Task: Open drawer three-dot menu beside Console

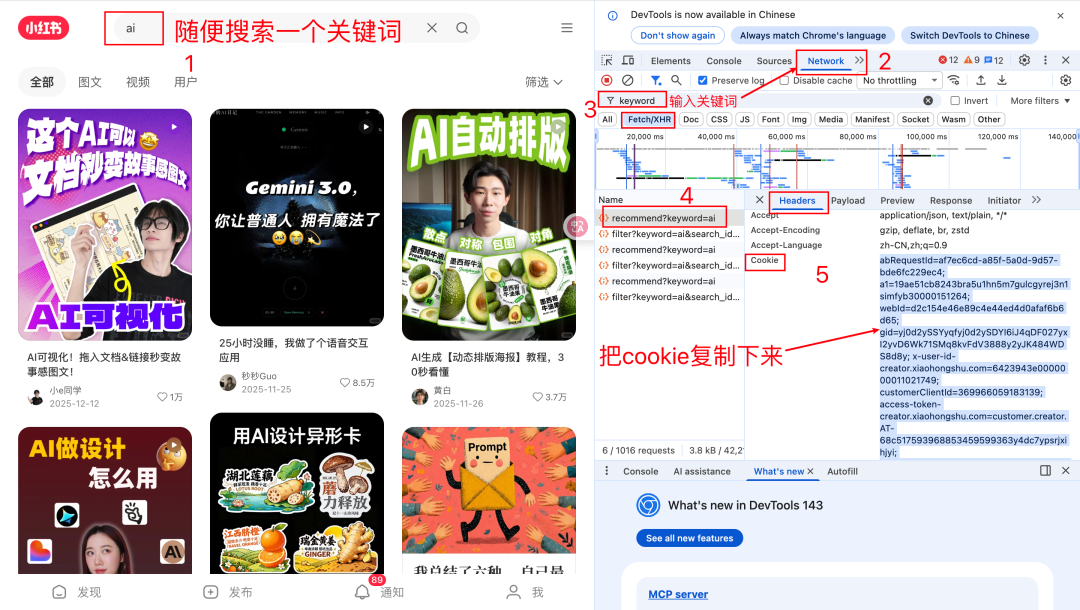Action: (607, 471)
